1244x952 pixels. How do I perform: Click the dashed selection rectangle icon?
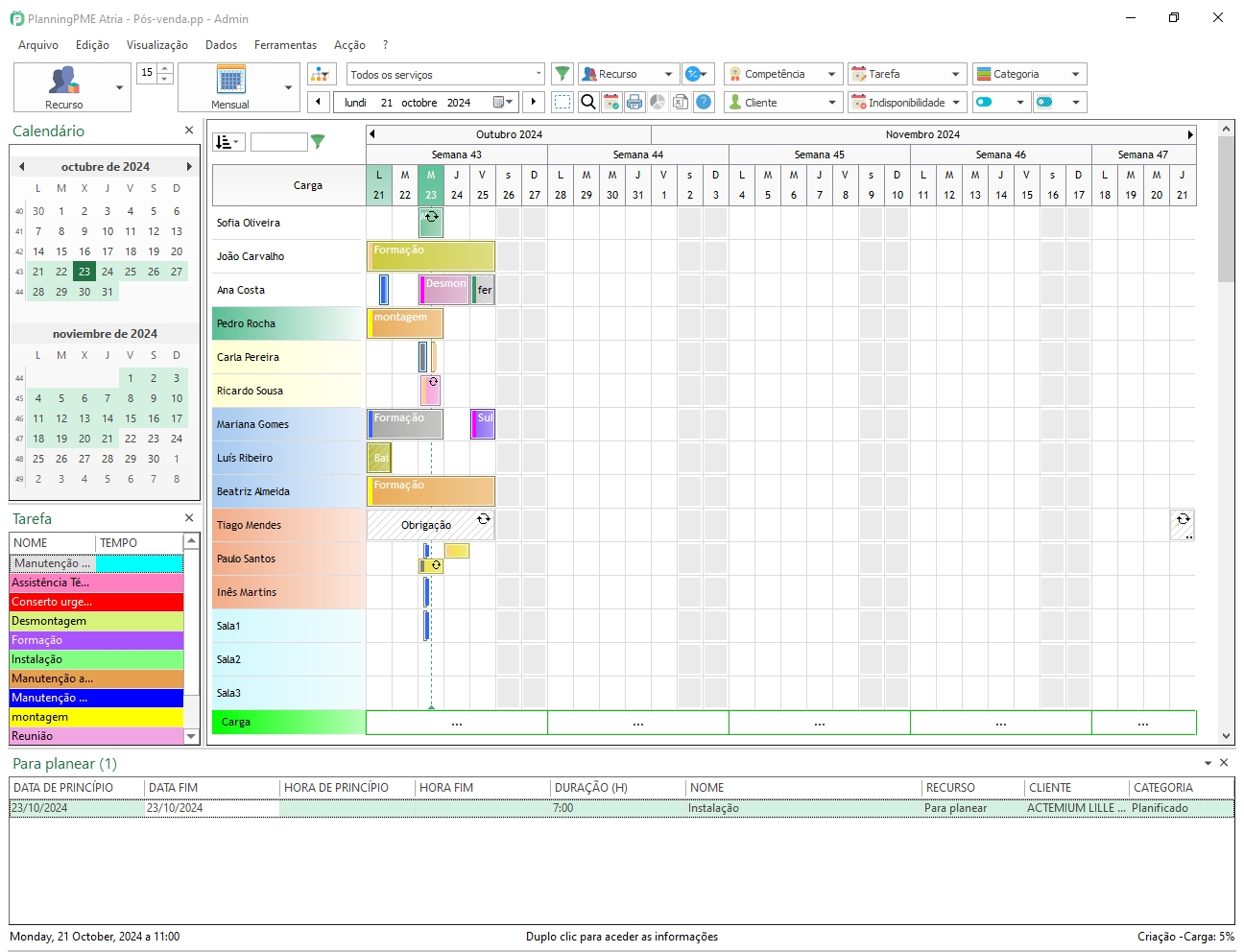(563, 102)
